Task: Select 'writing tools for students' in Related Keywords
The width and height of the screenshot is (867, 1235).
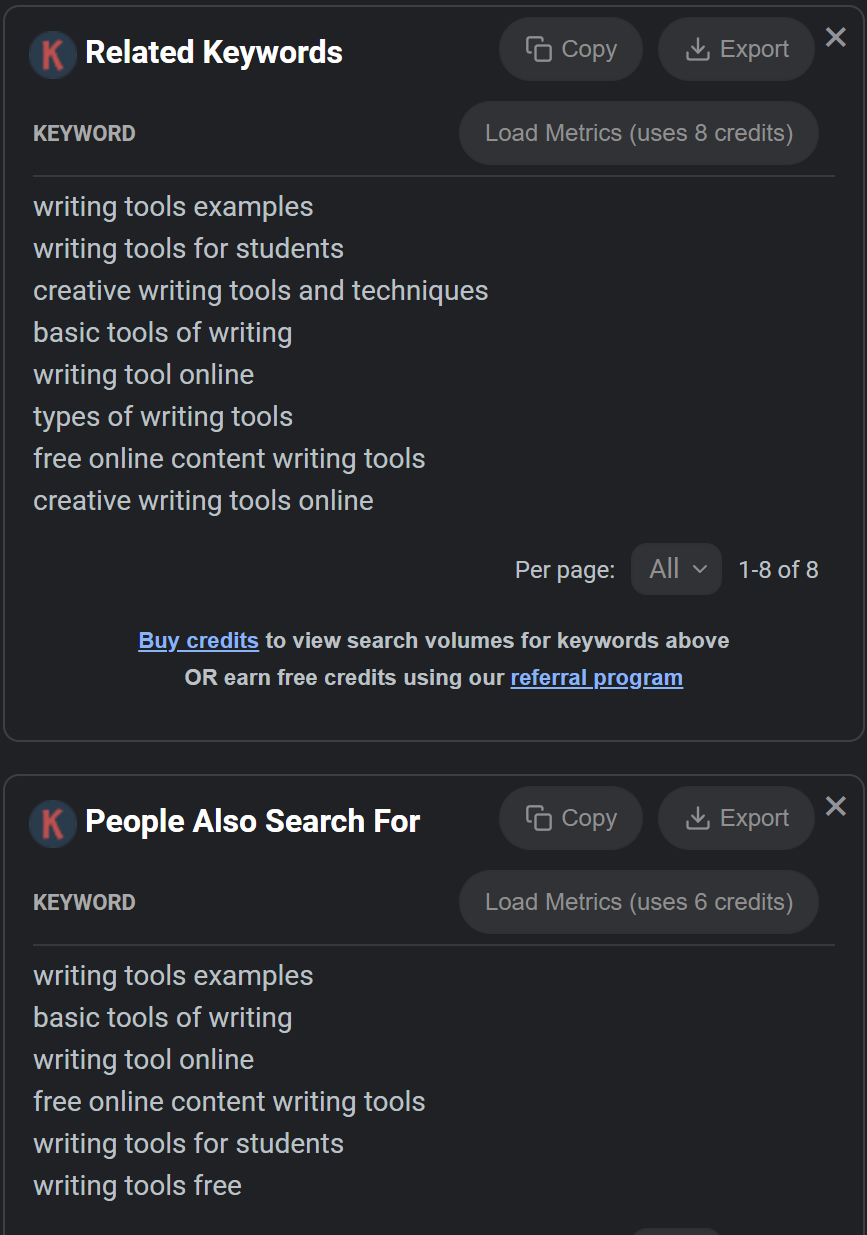Action: click(x=188, y=249)
